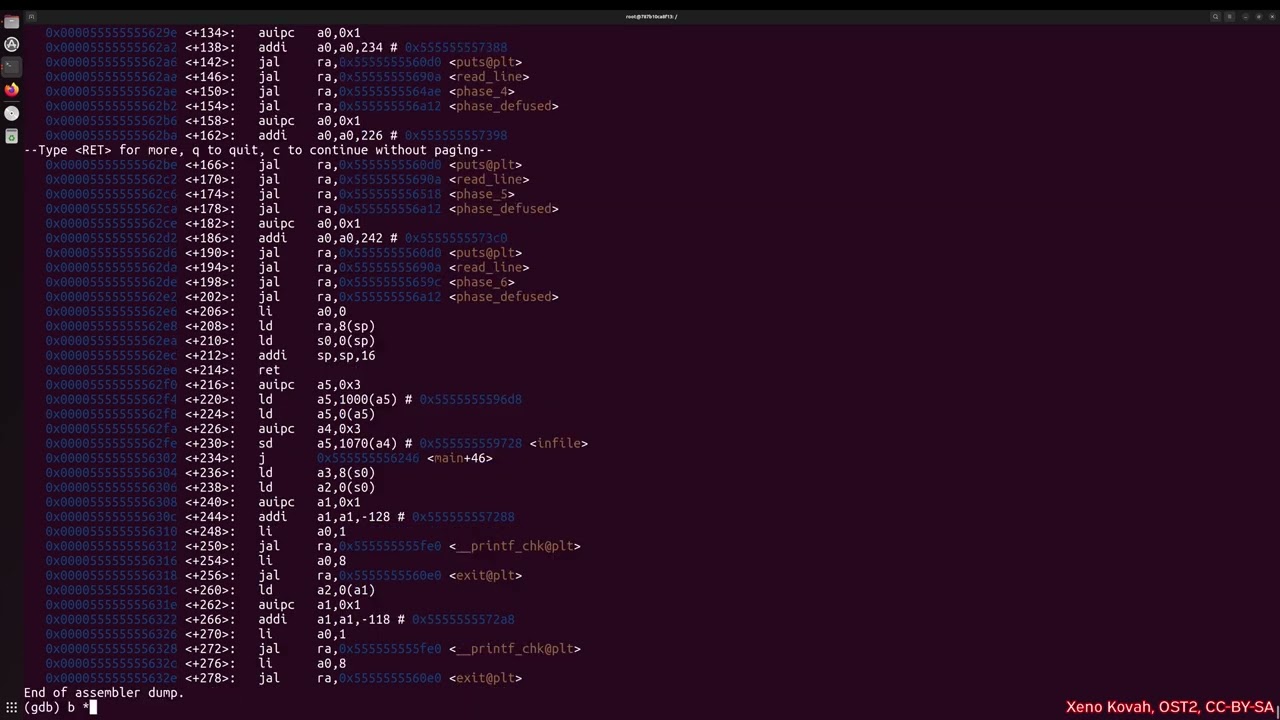The height and width of the screenshot is (720, 1280).
Task: Click the 'End of assembler dump.' line
Action: pyautogui.click(x=104, y=693)
